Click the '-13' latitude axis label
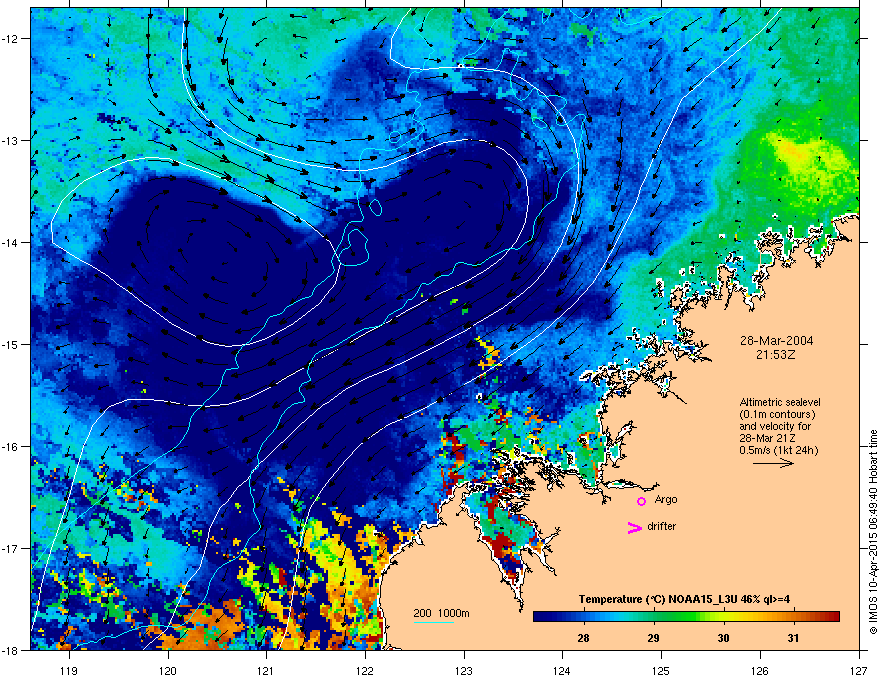 pos(11,140)
